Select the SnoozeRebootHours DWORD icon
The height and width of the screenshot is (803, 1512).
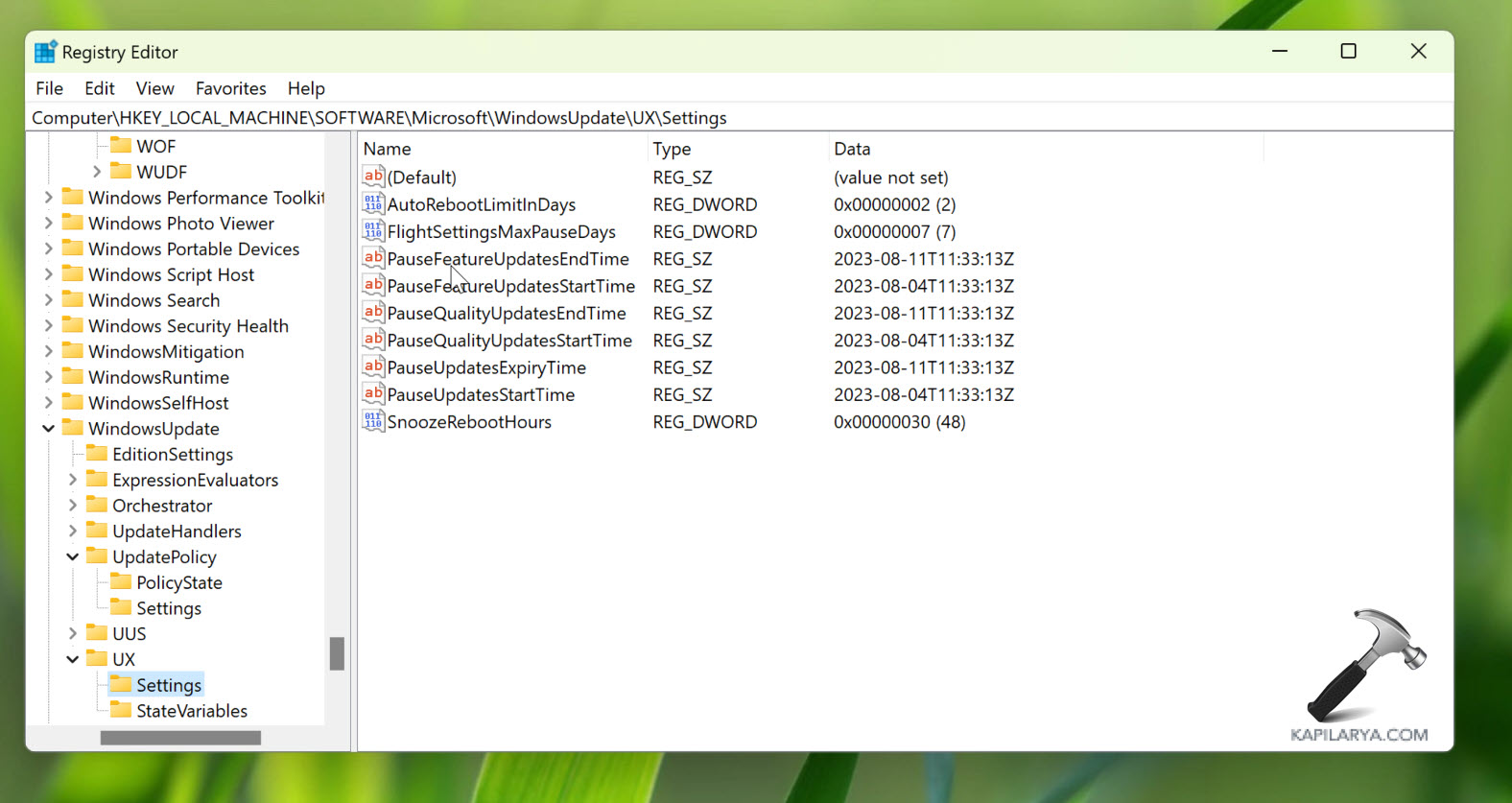point(373,421)
